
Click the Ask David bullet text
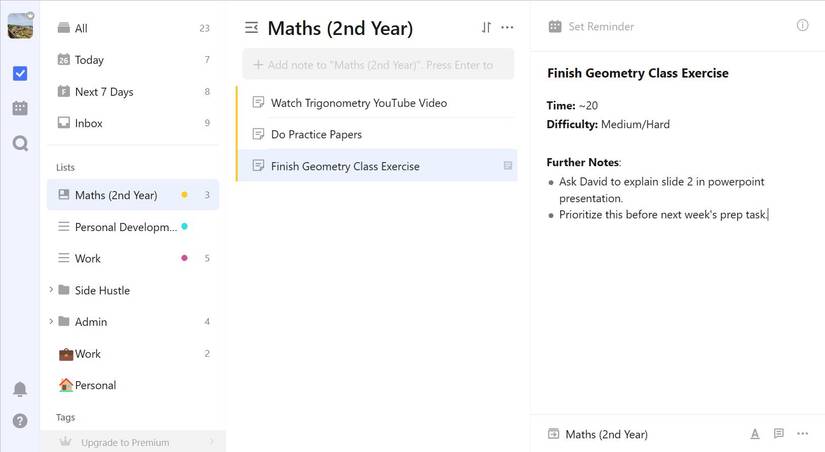[661, 190]
